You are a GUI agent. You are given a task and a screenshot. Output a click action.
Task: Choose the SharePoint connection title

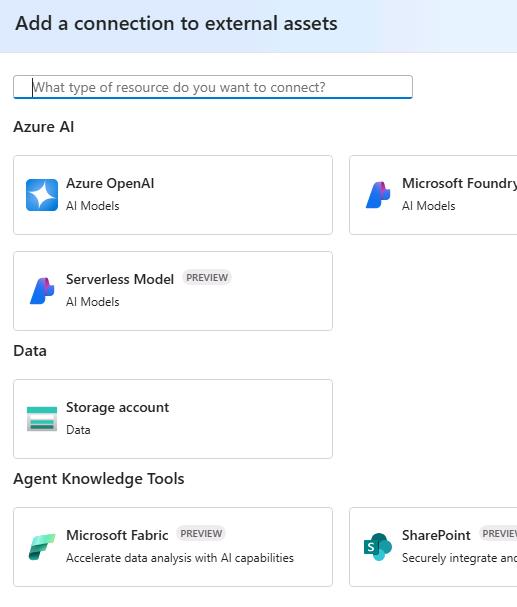[436, 535]
